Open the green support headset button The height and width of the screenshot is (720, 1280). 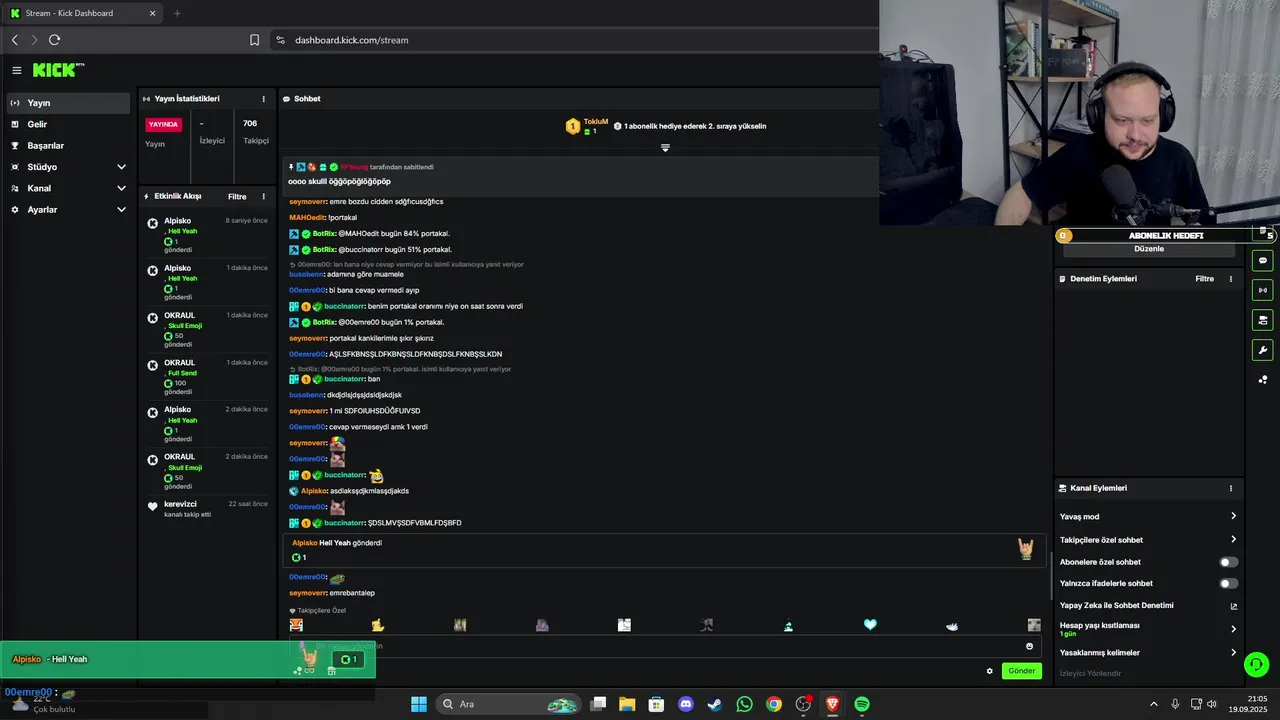click(1257, 663)
